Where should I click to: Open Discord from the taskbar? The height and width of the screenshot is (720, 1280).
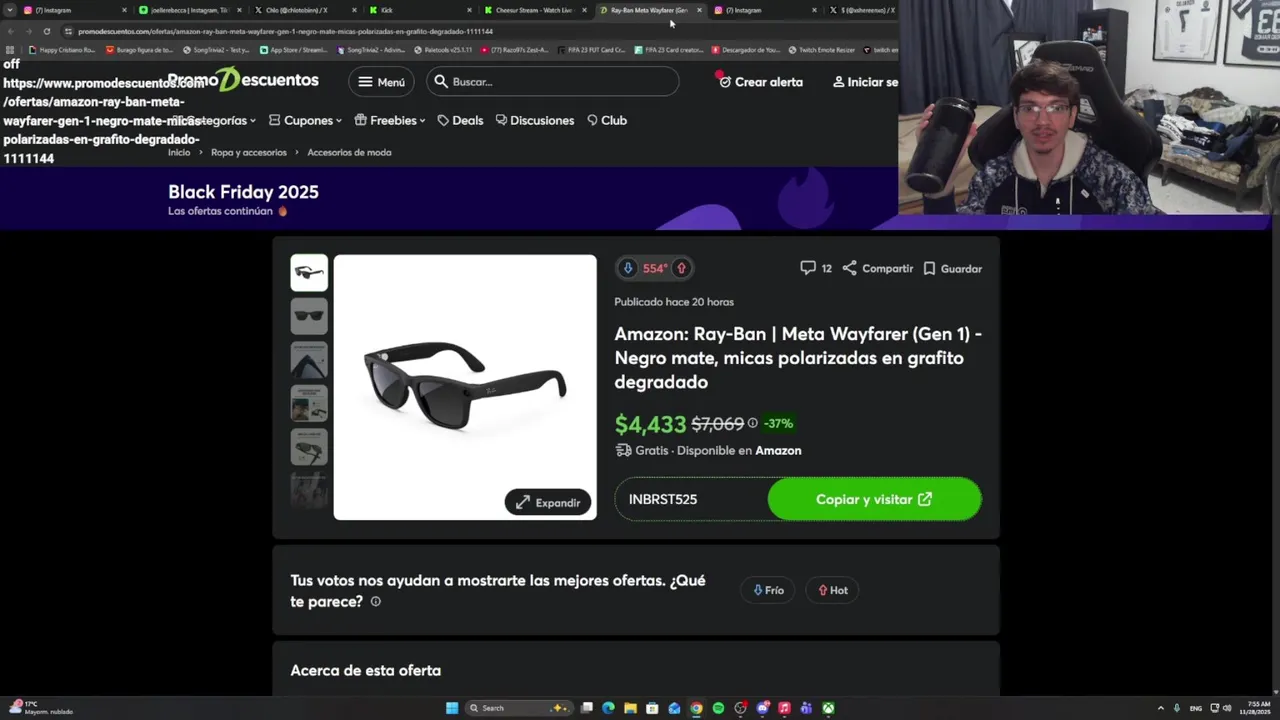tap(762, 708)
